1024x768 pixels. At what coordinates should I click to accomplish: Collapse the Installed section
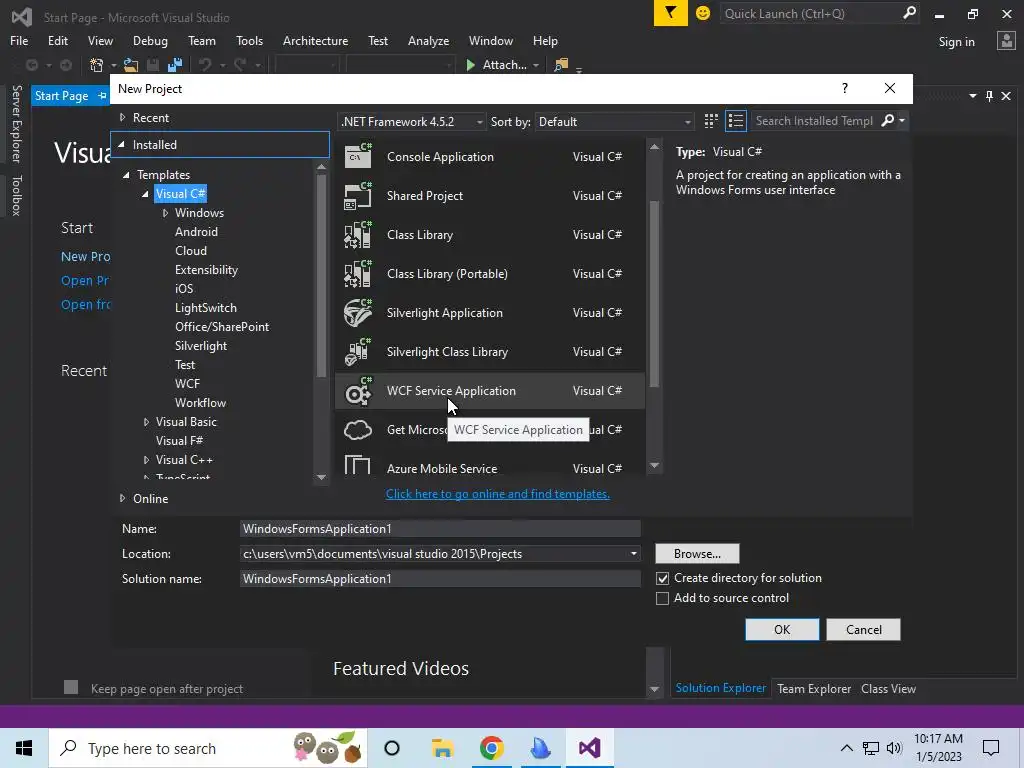[122, 144]
